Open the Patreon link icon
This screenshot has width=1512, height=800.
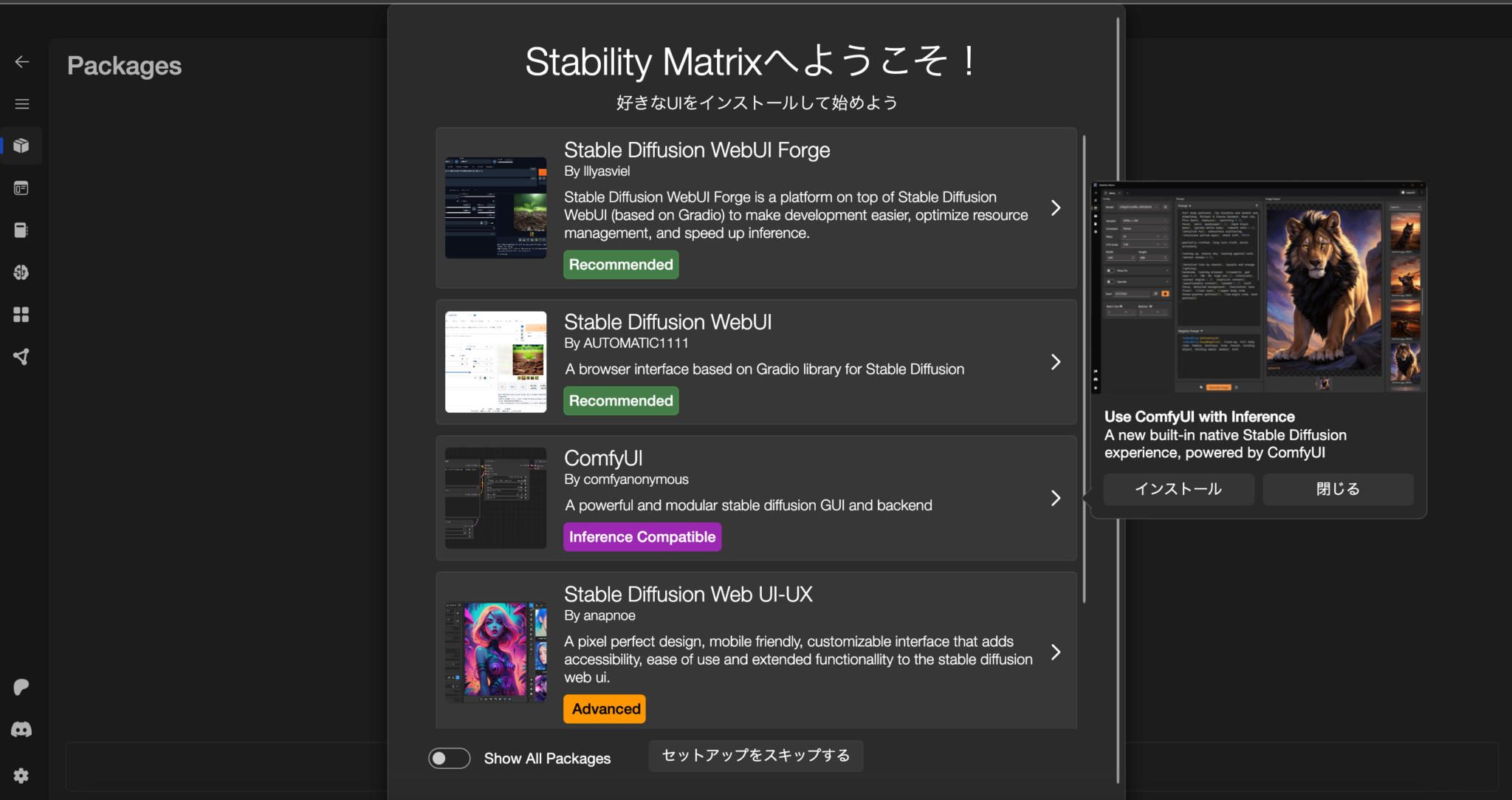click(21, 687)
